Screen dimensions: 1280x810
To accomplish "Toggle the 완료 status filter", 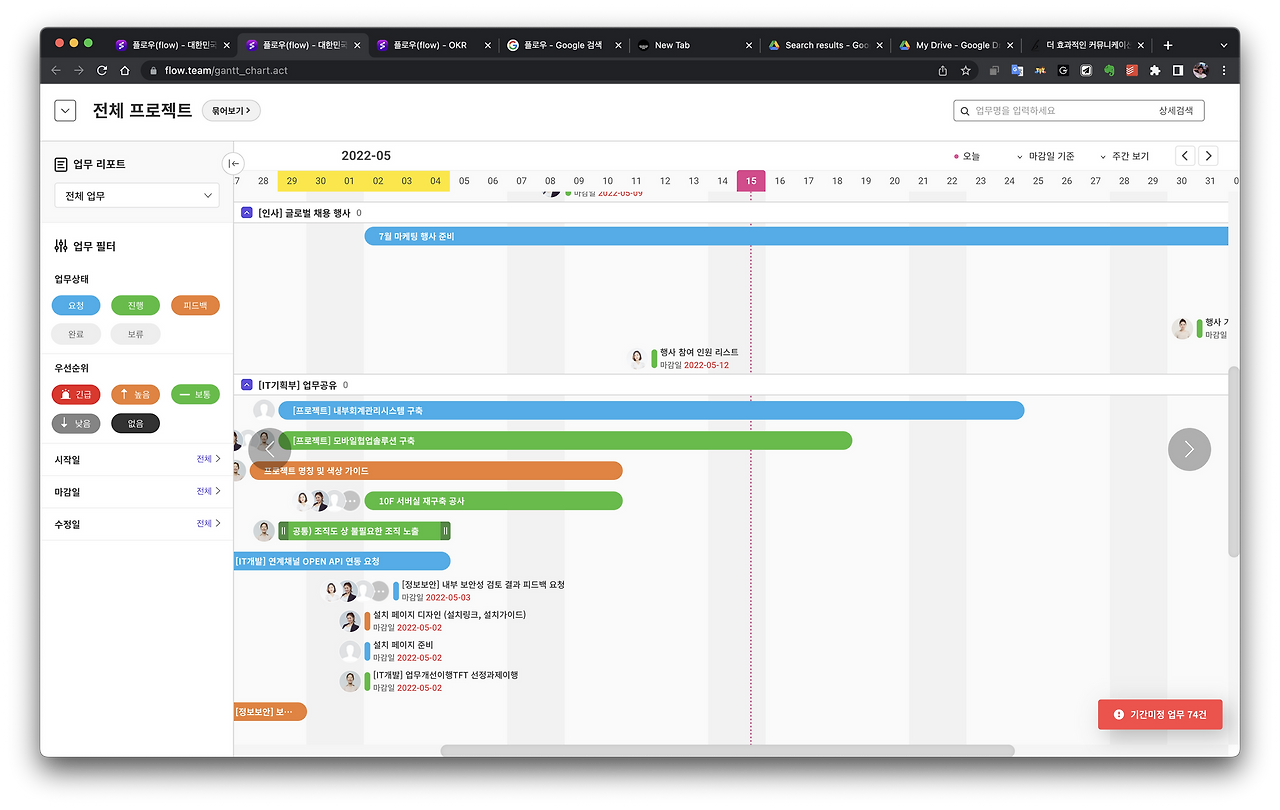I will coord(76,334).
